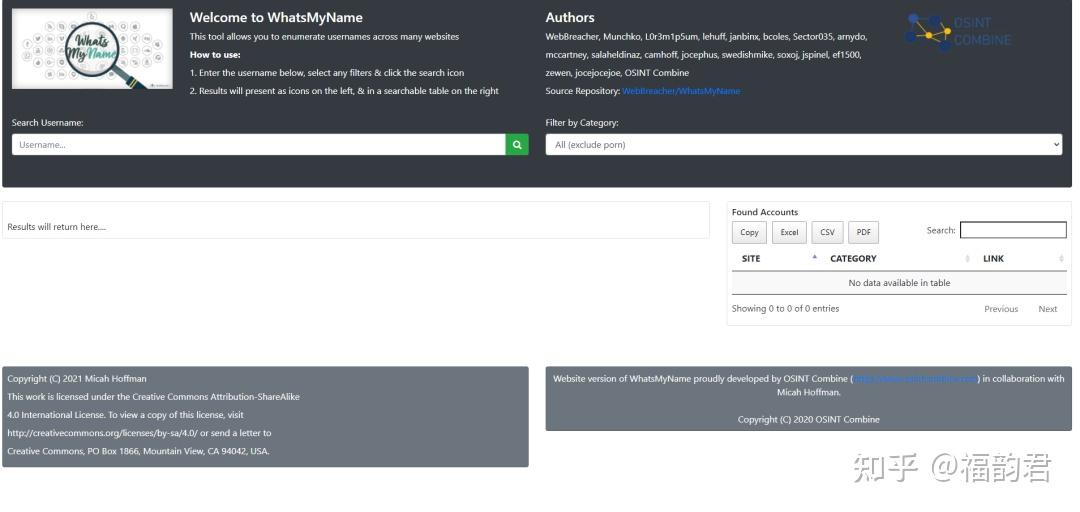Export results as PDF
The width and height of the screenshot is (1080, 512).
(x=863, y=232)
